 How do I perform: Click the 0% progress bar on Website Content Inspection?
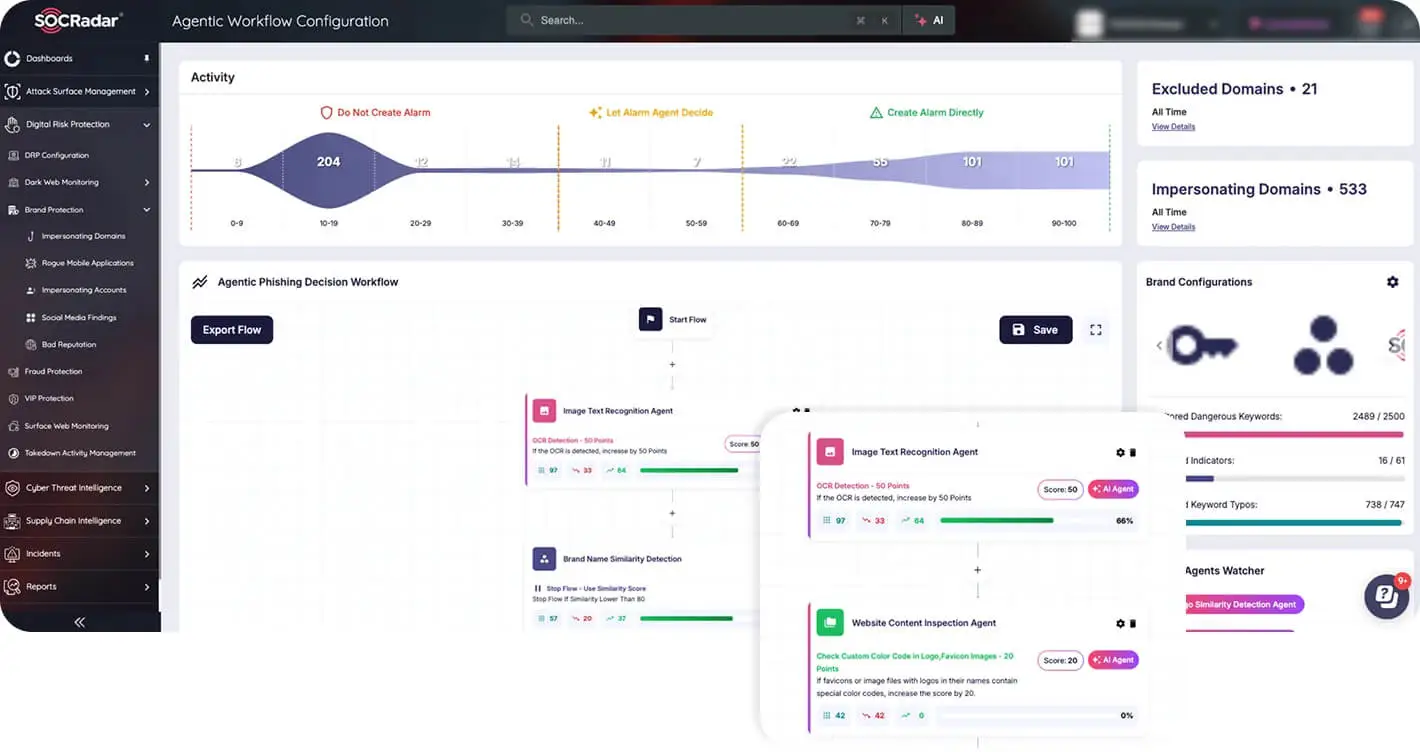pos(1026,716)
